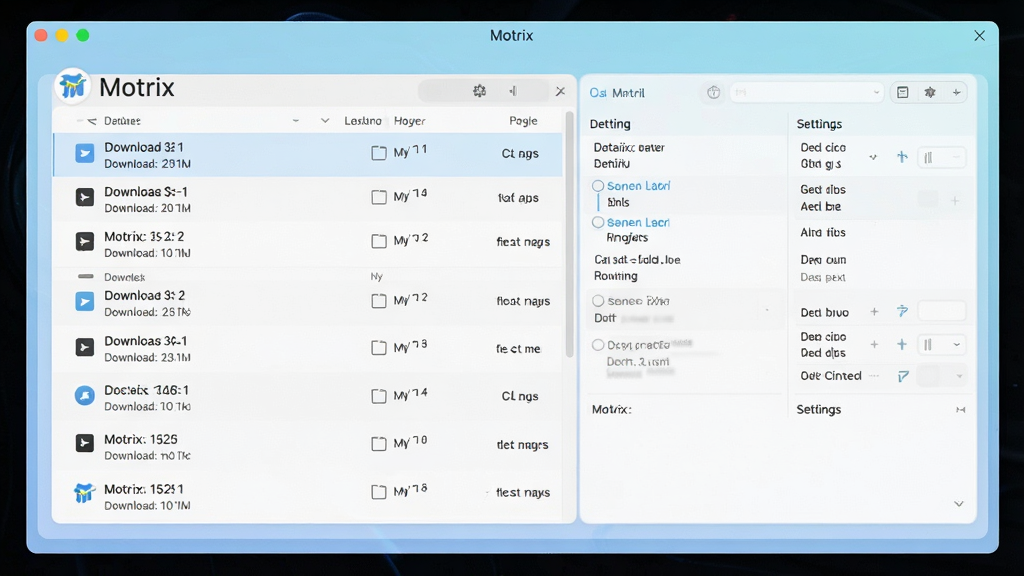The height and width of the screenshot is (576, 1024).
Task: Sort by the Pagle column header
Action: pos(523,121)
